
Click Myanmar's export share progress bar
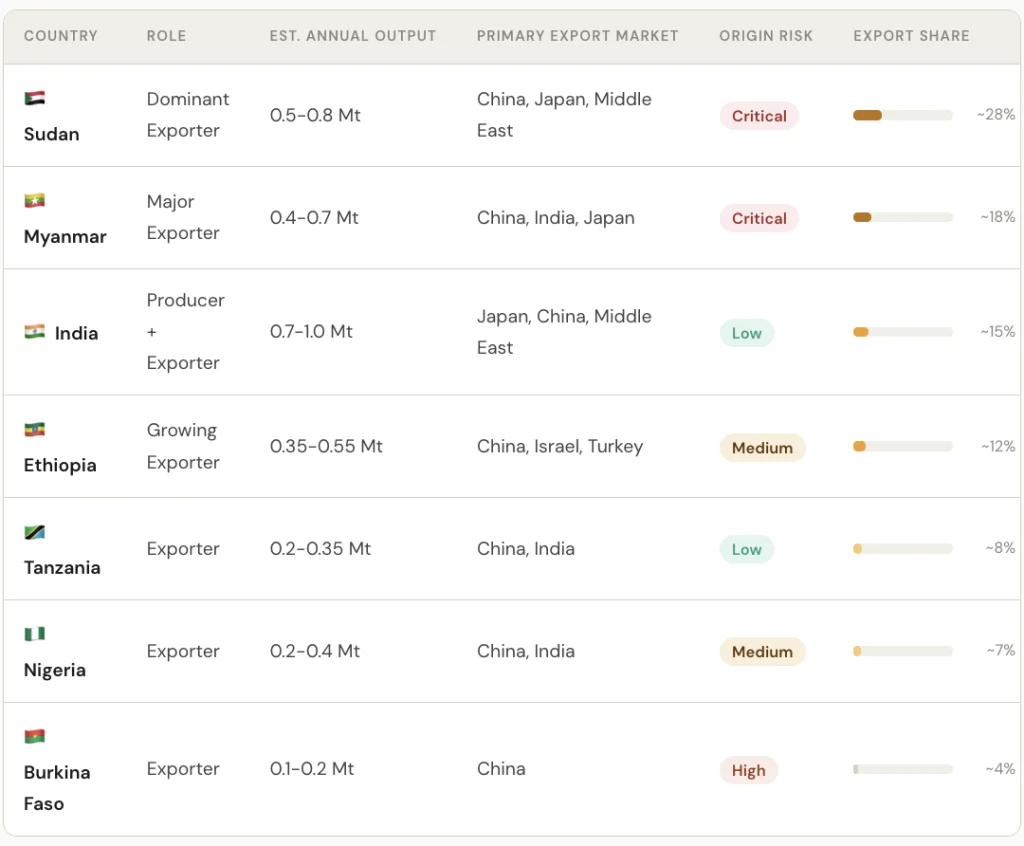pos(903,218)
